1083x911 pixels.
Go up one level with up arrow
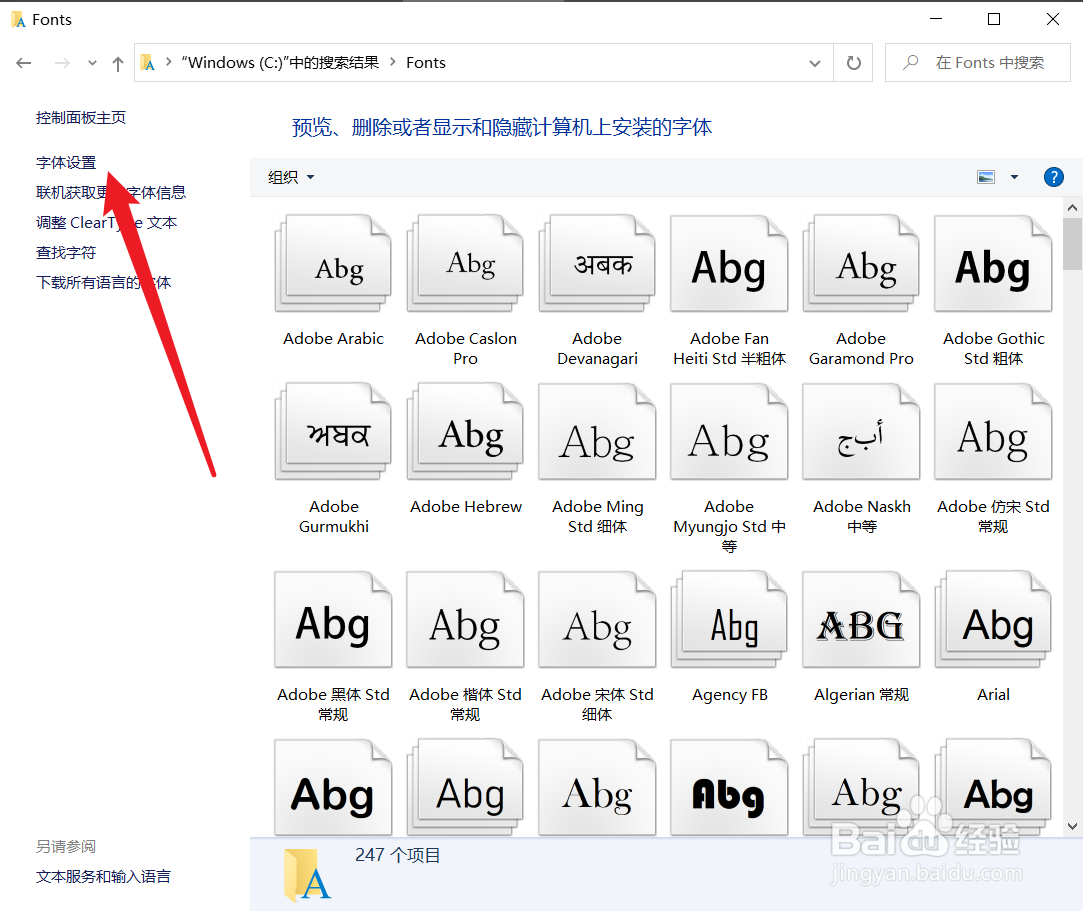point(117,64)
